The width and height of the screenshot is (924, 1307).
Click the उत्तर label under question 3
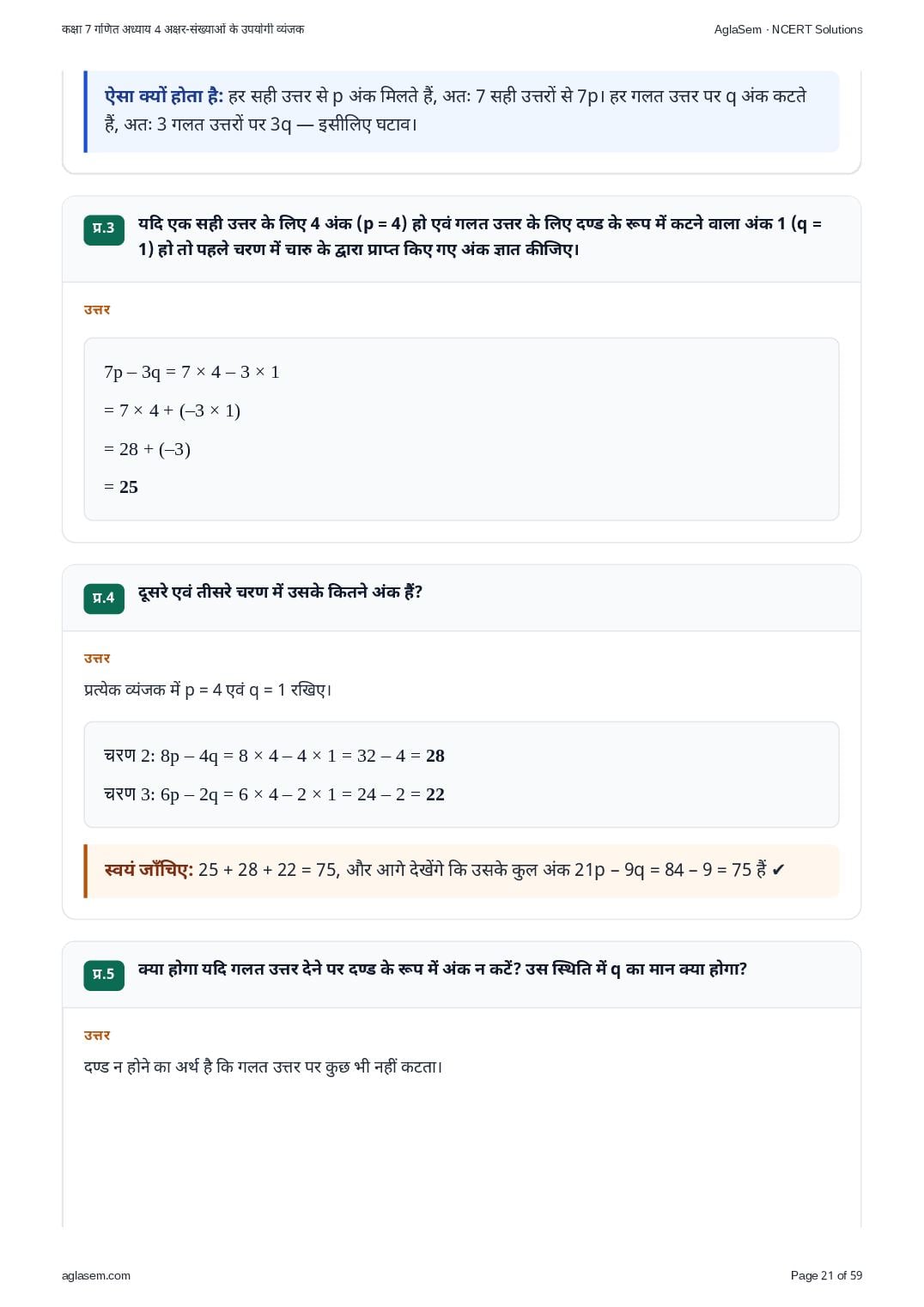point(97,310)
